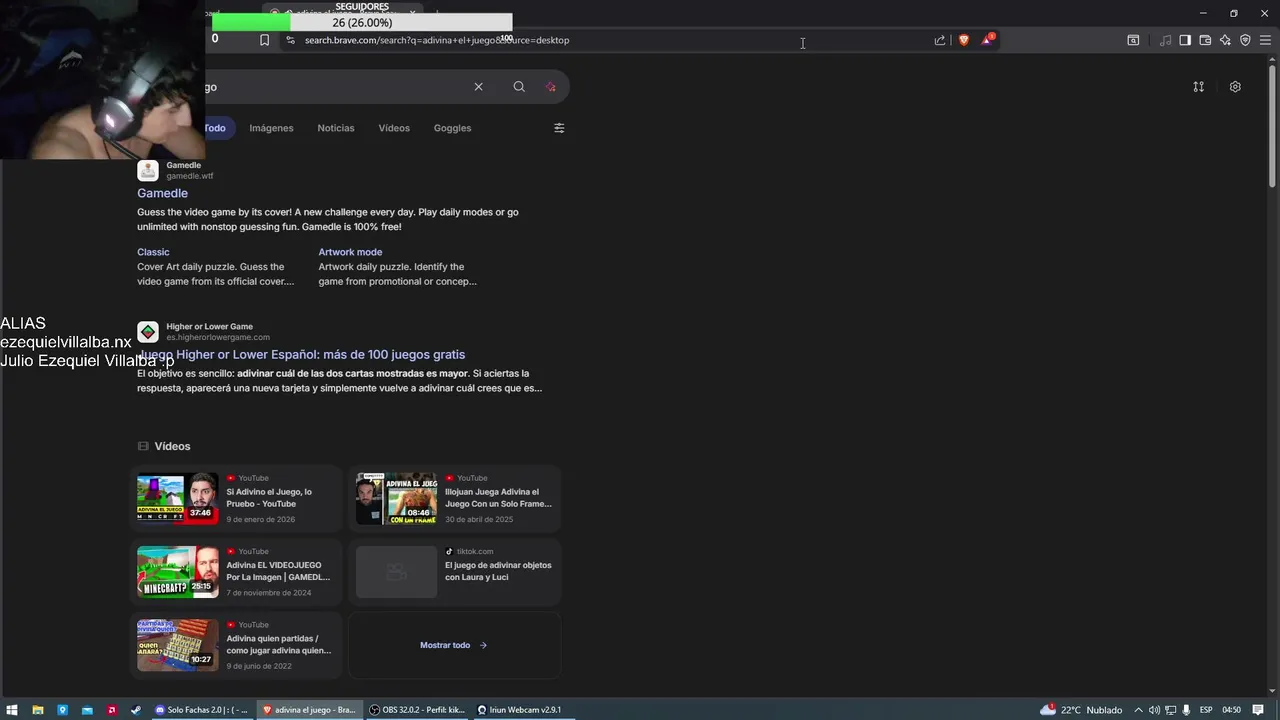This screenshot has height=720, width=1280.
Task: Switch to the Goggles tab
Action: pyautogui.click(x=452, y=128)
